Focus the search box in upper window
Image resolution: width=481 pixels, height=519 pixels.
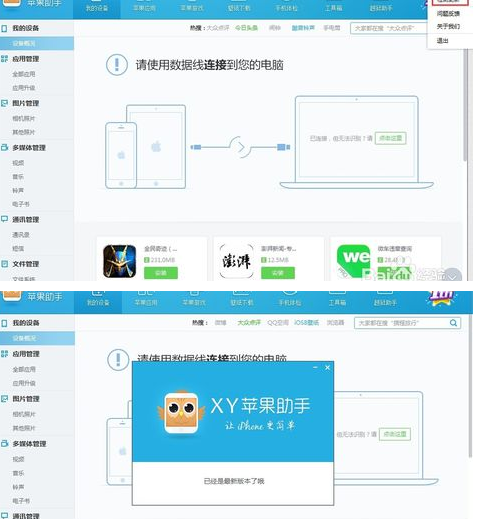tap(389, 28)
